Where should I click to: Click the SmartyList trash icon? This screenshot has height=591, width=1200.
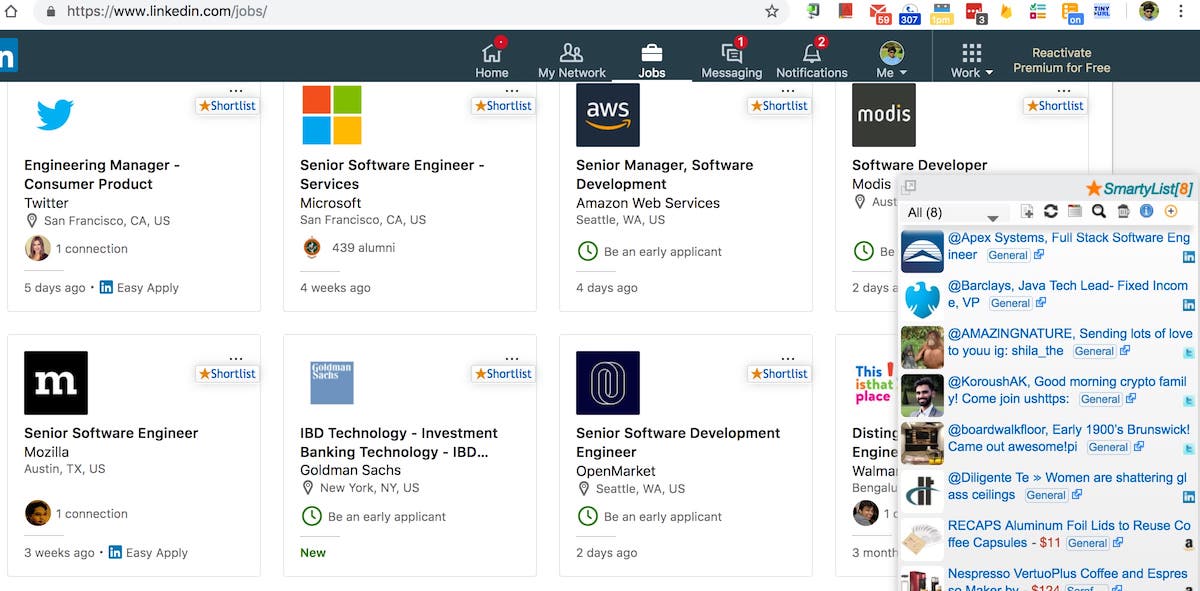tap(1123, 211)
